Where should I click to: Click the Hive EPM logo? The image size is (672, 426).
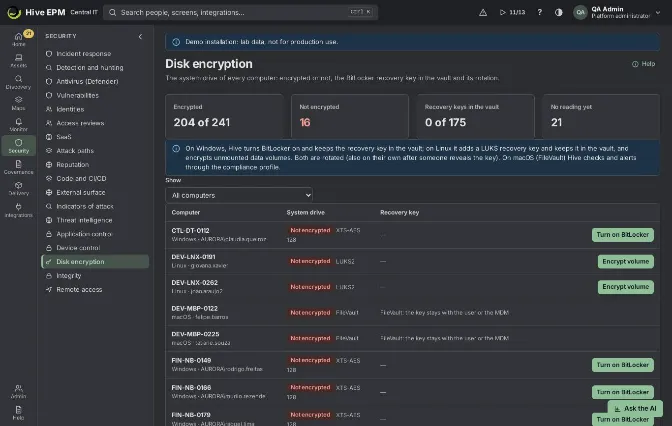(x=36, y=12)
